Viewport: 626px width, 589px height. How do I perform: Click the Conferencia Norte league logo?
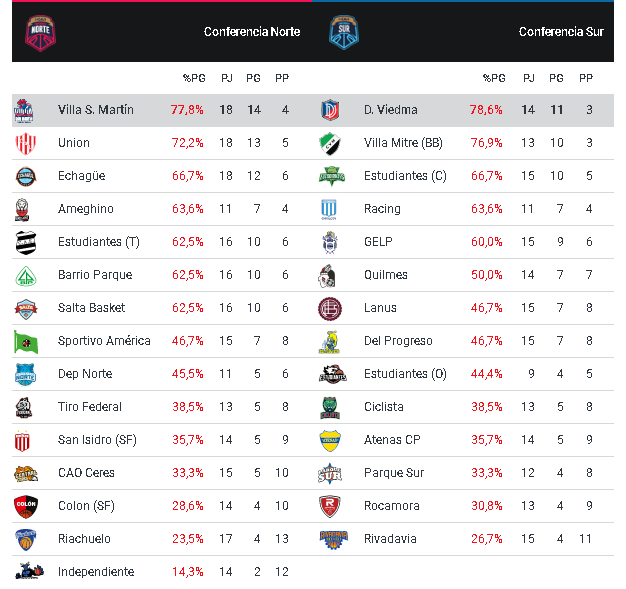[40, 32]
